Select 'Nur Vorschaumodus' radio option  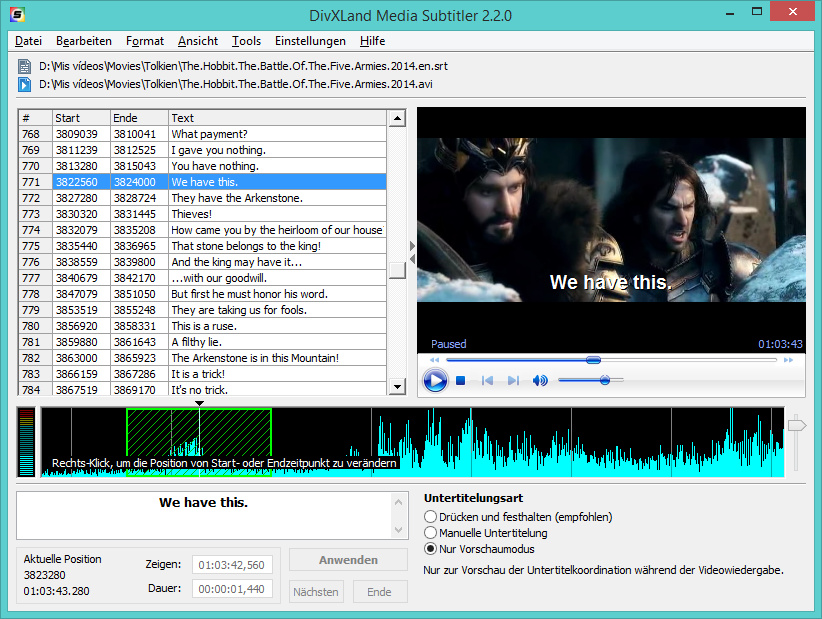(431, 549)
